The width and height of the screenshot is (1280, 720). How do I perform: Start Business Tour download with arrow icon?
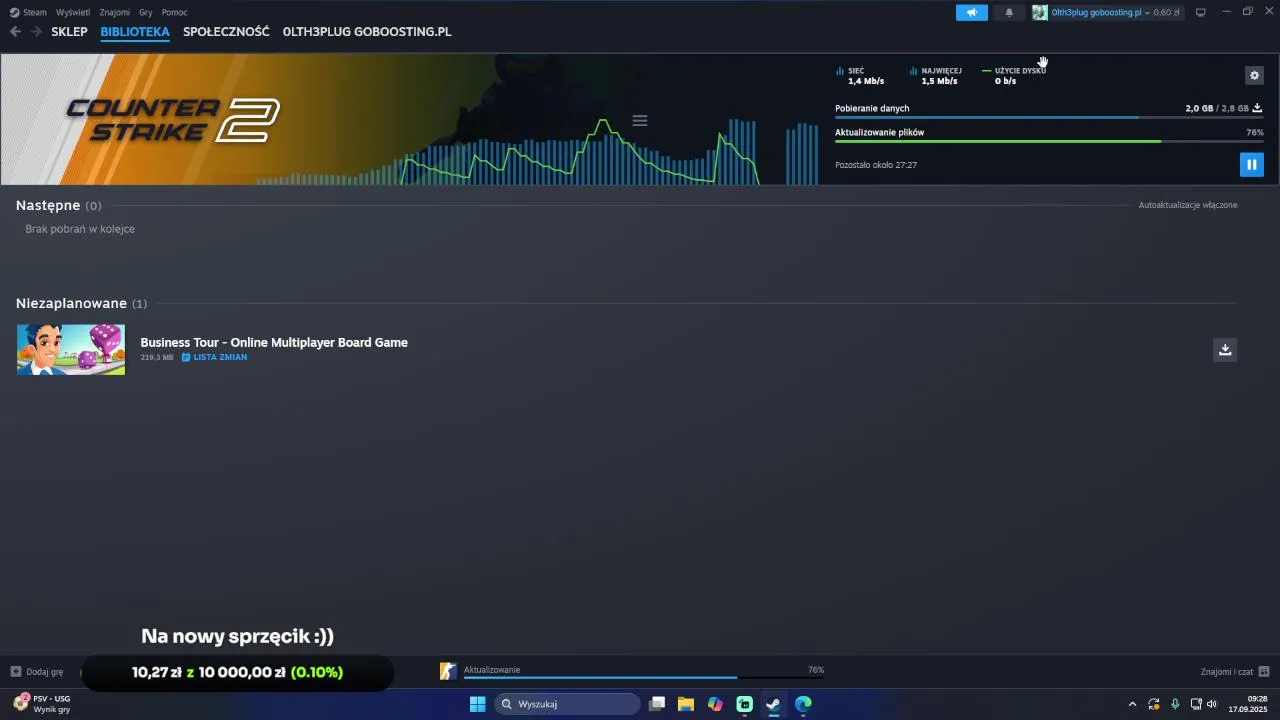click(1225, 349)
